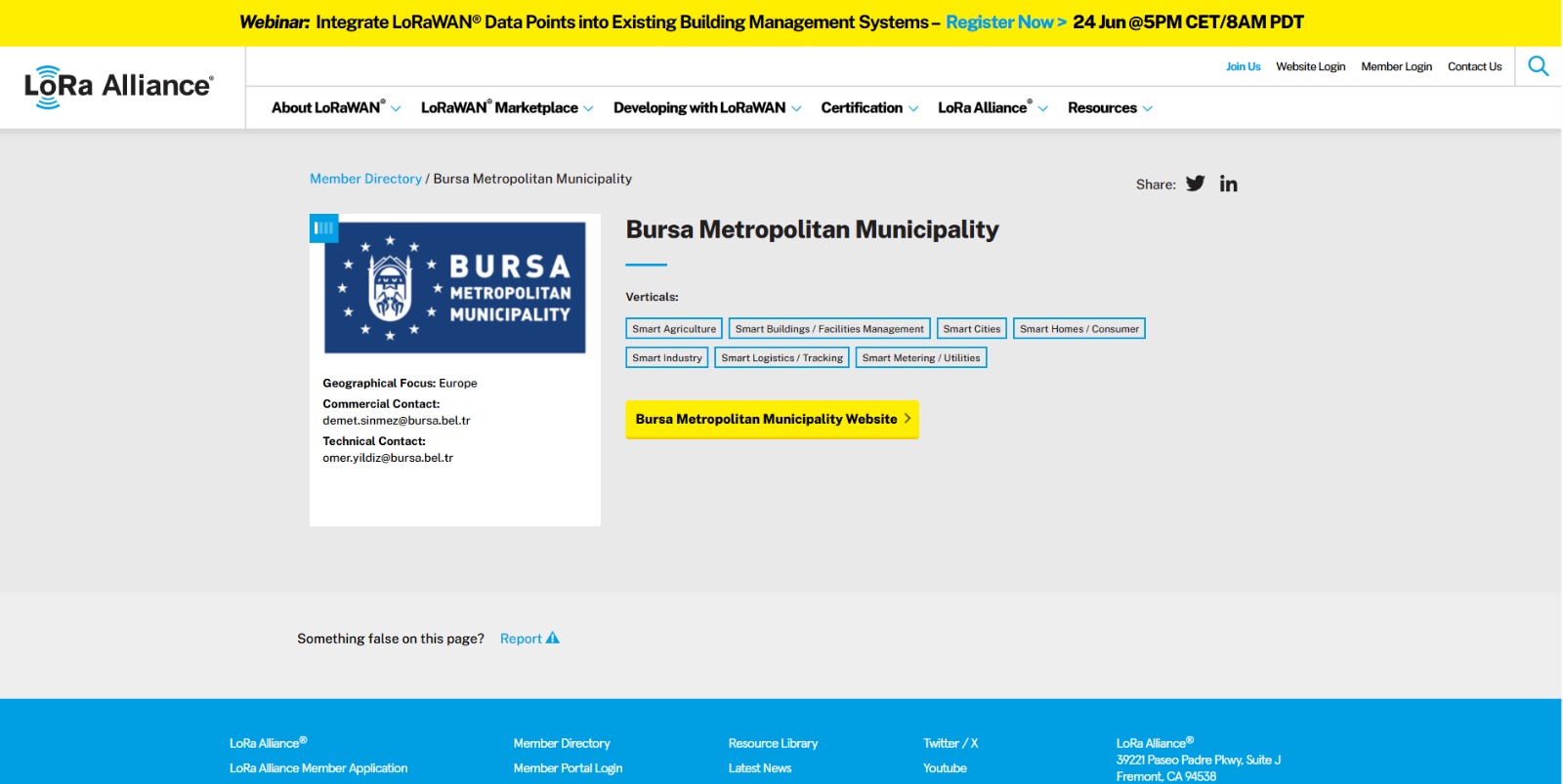The image size is (1563, 784).
Task: Click the Register Now webinar link
Action: [1005, 22]
